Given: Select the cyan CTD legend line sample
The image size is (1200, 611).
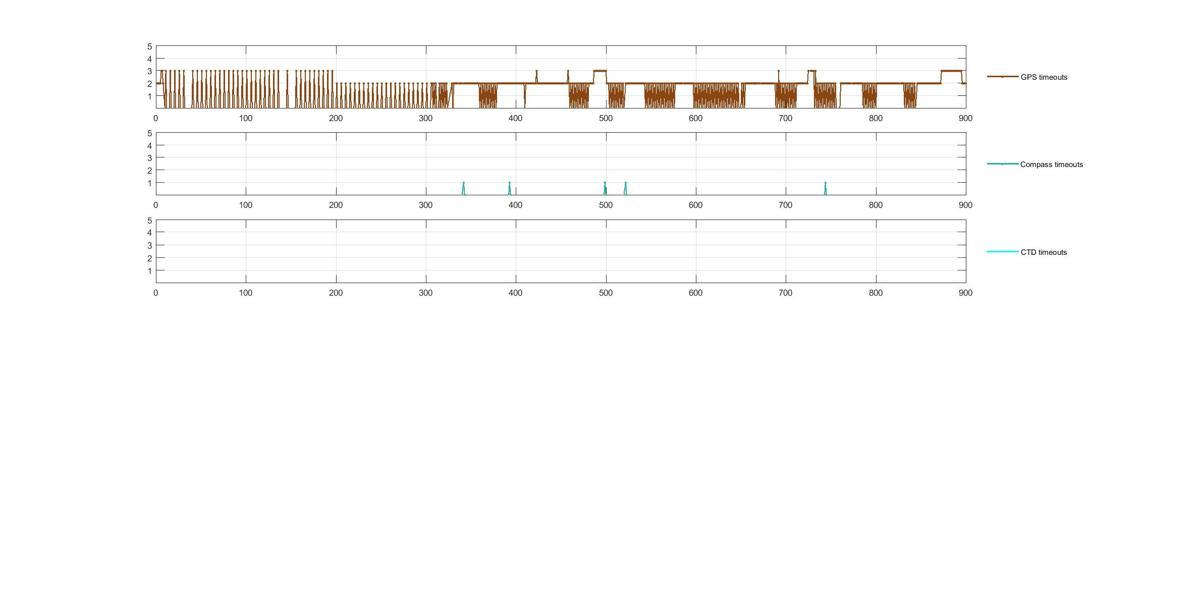Looking at the screenshot, I should click(1002, 252).
